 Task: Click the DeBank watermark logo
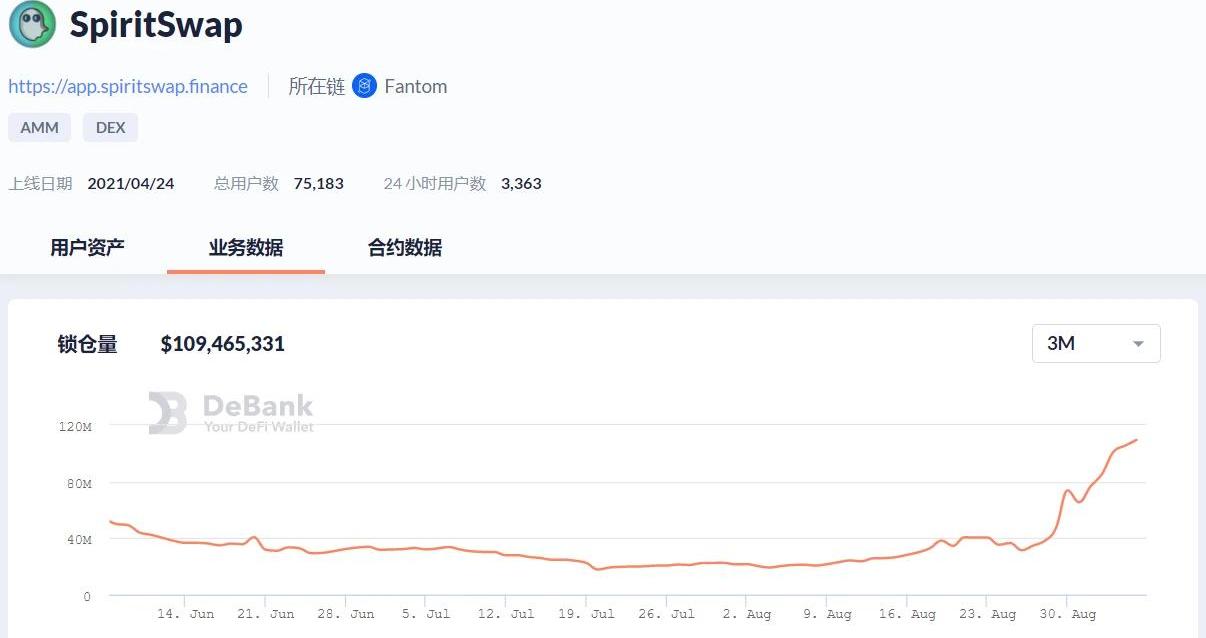(231, 412)
